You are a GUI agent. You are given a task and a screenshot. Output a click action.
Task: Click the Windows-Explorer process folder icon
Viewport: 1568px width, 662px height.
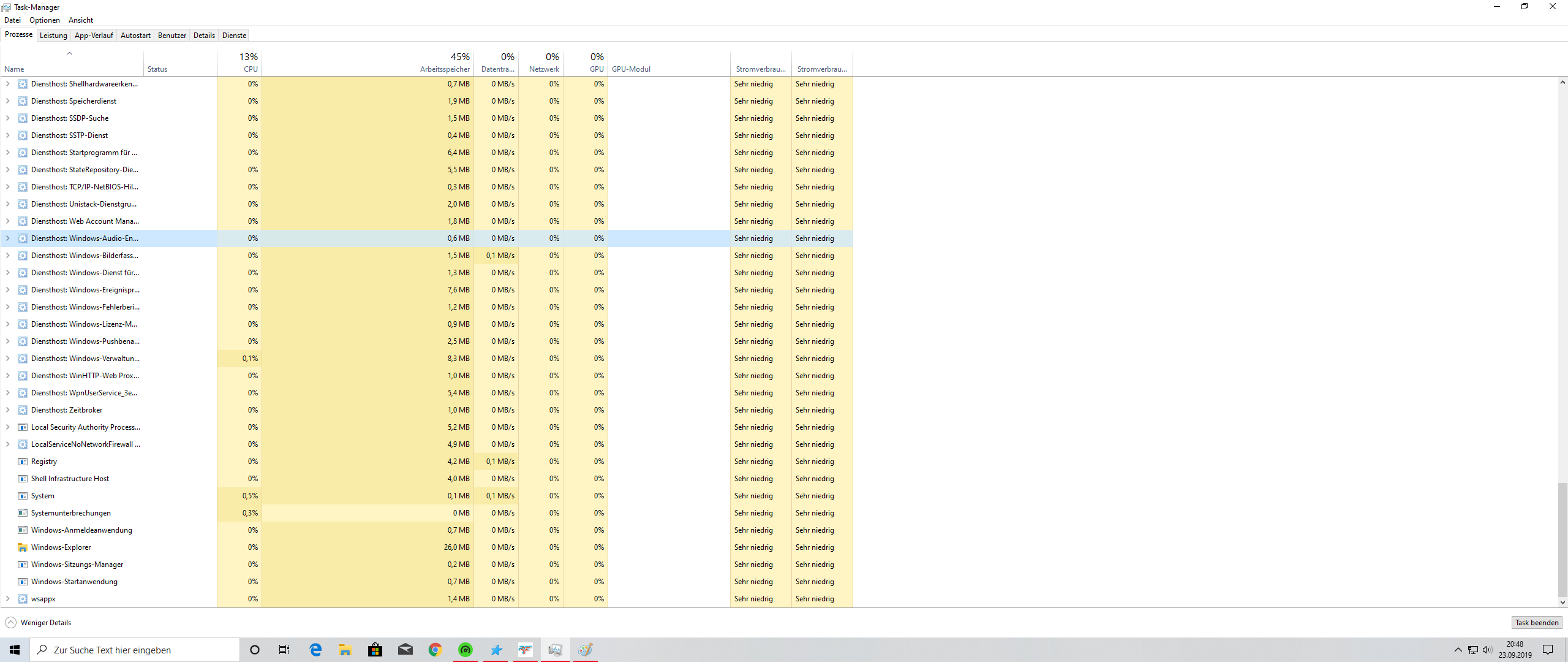23,547
